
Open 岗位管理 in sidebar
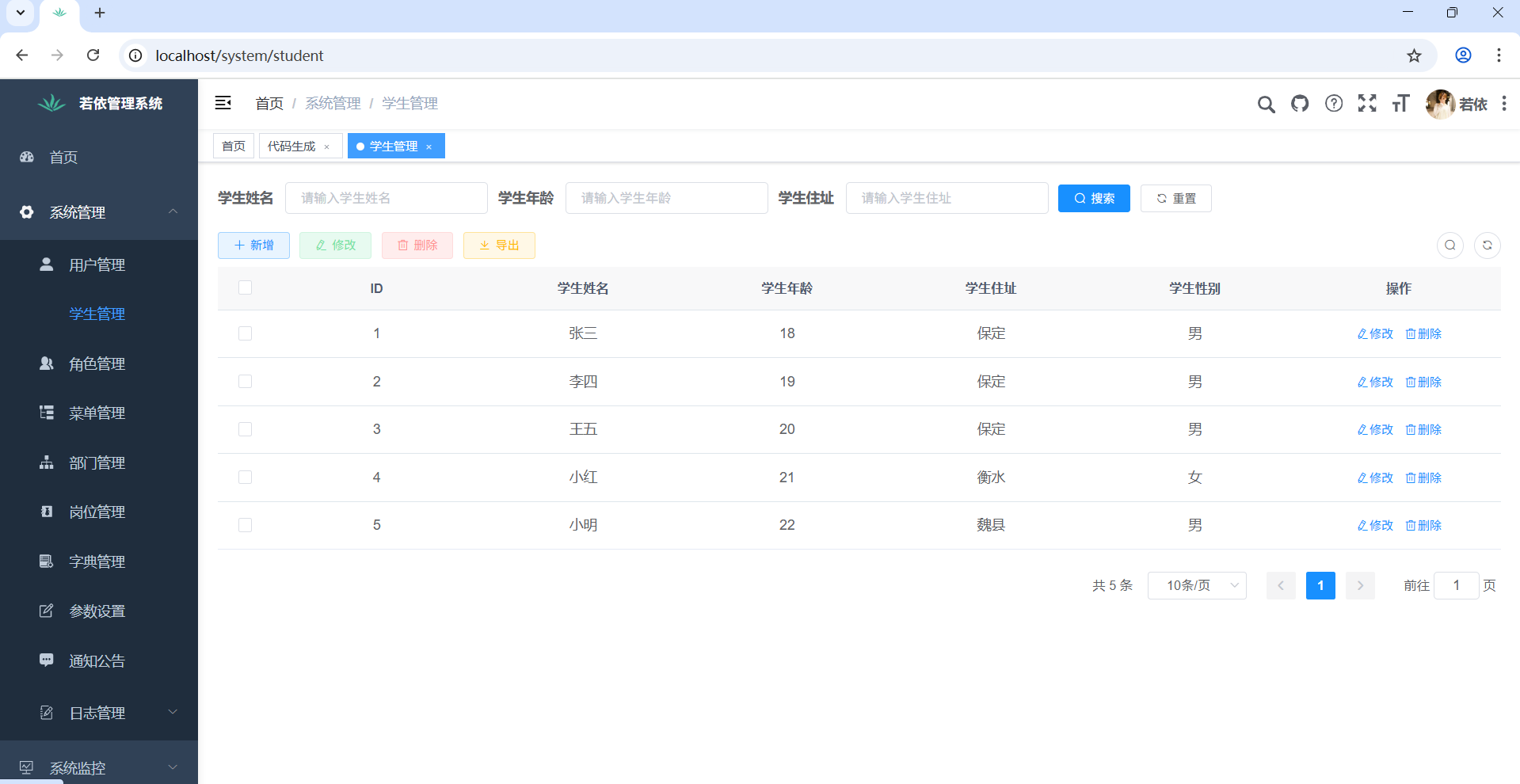coord(99,512)
